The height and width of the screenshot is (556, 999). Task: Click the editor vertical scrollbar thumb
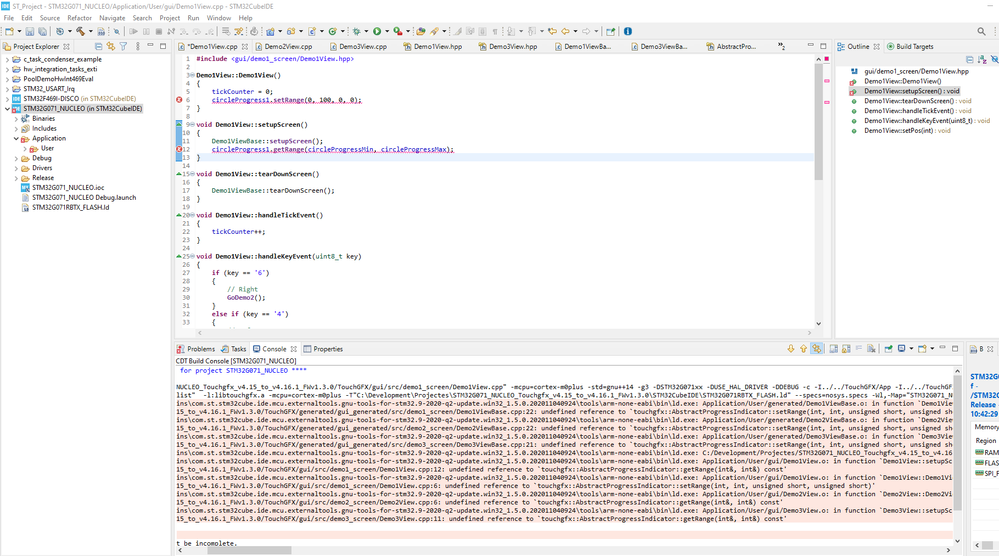click(819, 121)
